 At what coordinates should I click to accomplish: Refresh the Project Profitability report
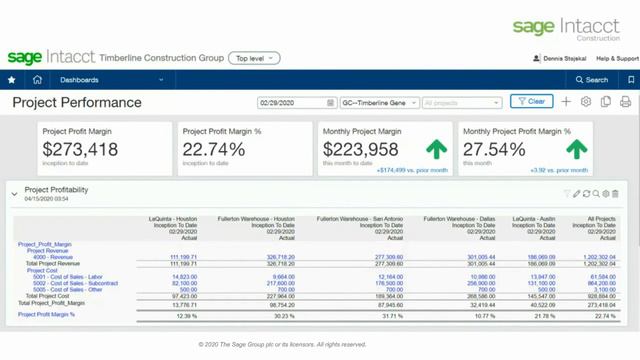586,194
